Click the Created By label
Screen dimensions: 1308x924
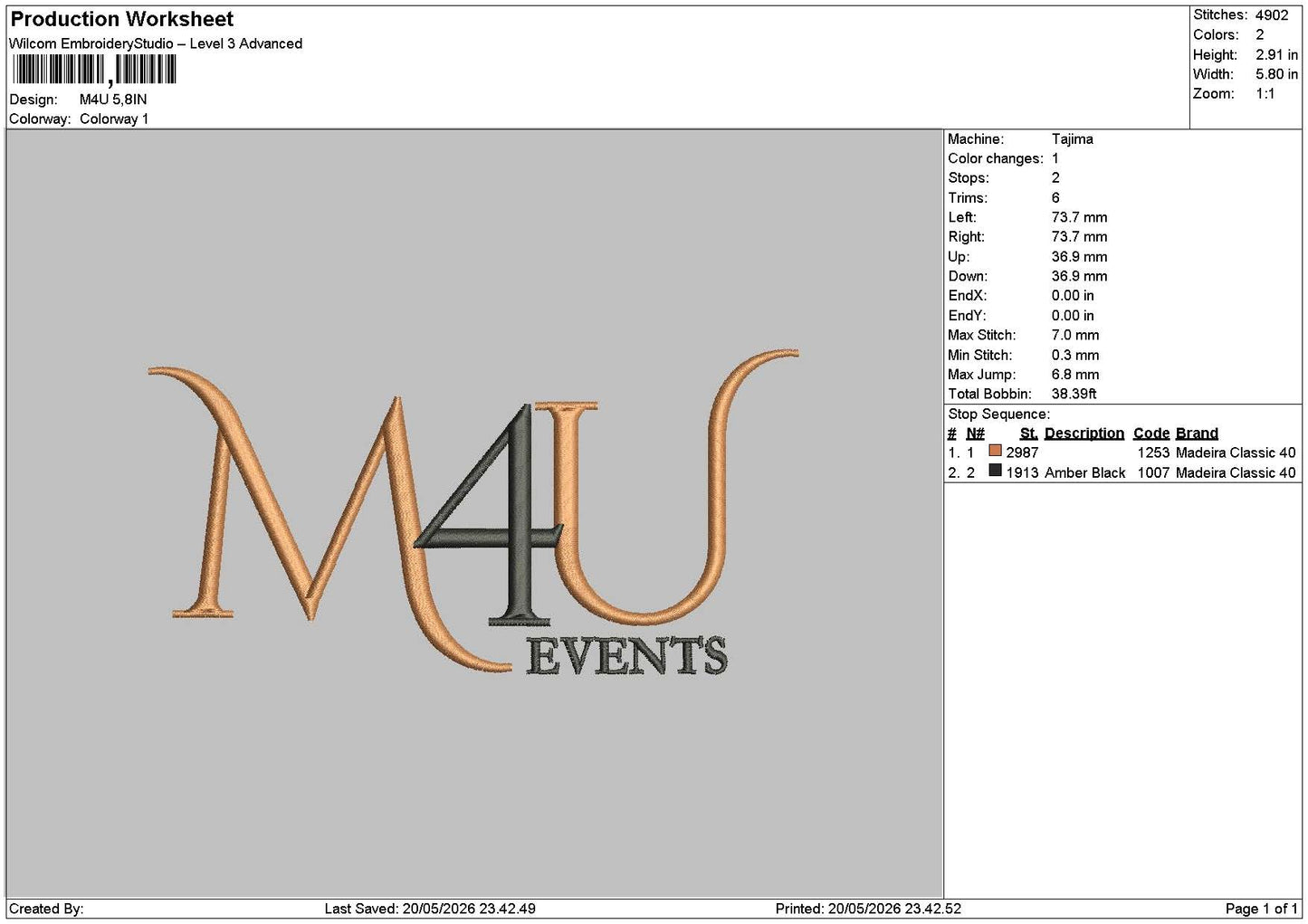46,909
